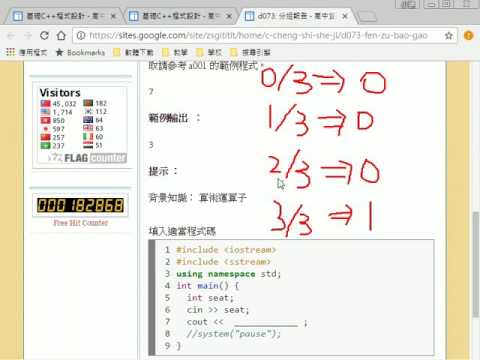Click the browser forward arrow
The height and width of the screenshot is (360, 480).
coord(28,35)
